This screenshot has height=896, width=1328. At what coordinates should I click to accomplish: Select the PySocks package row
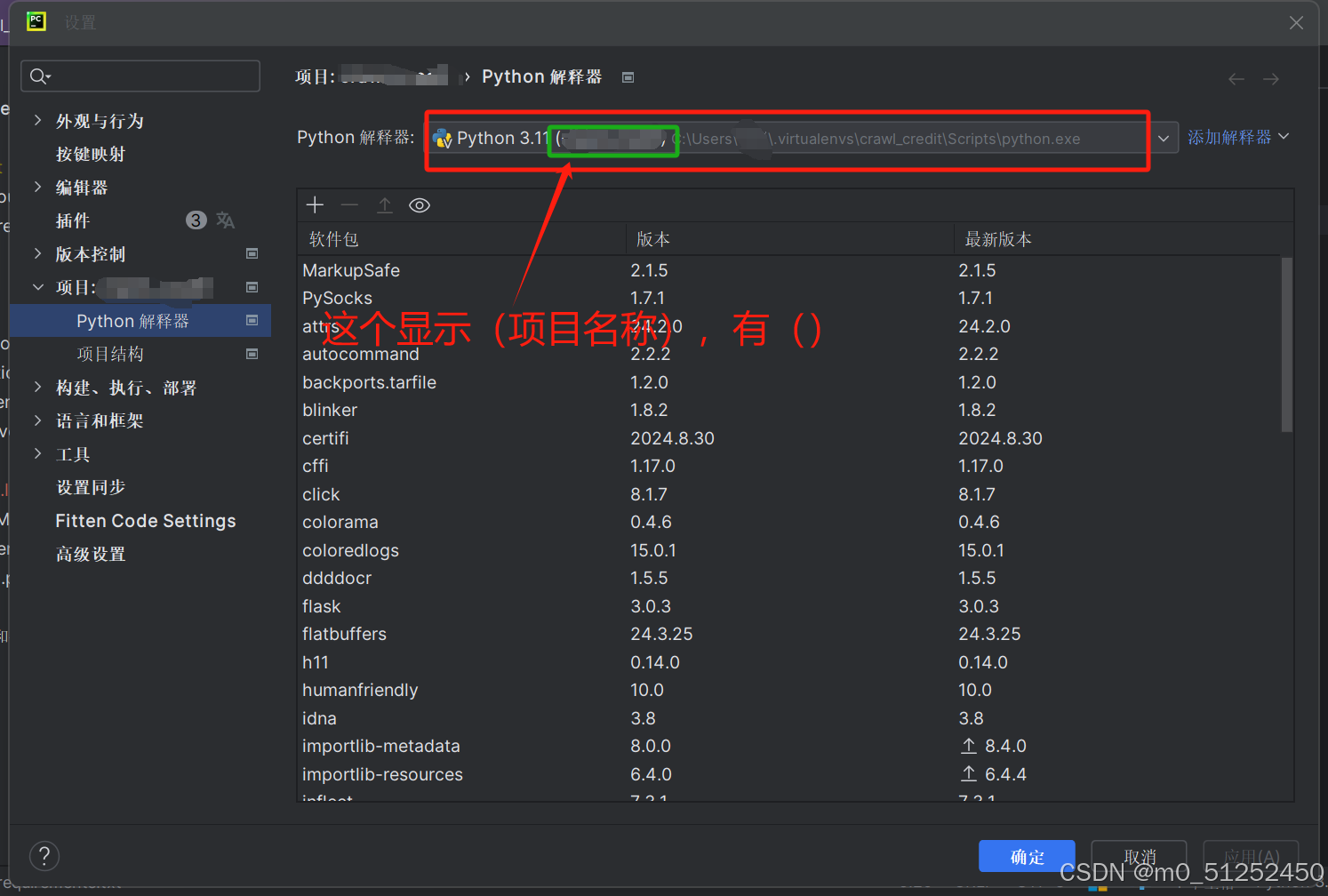[x=789, y=298]
